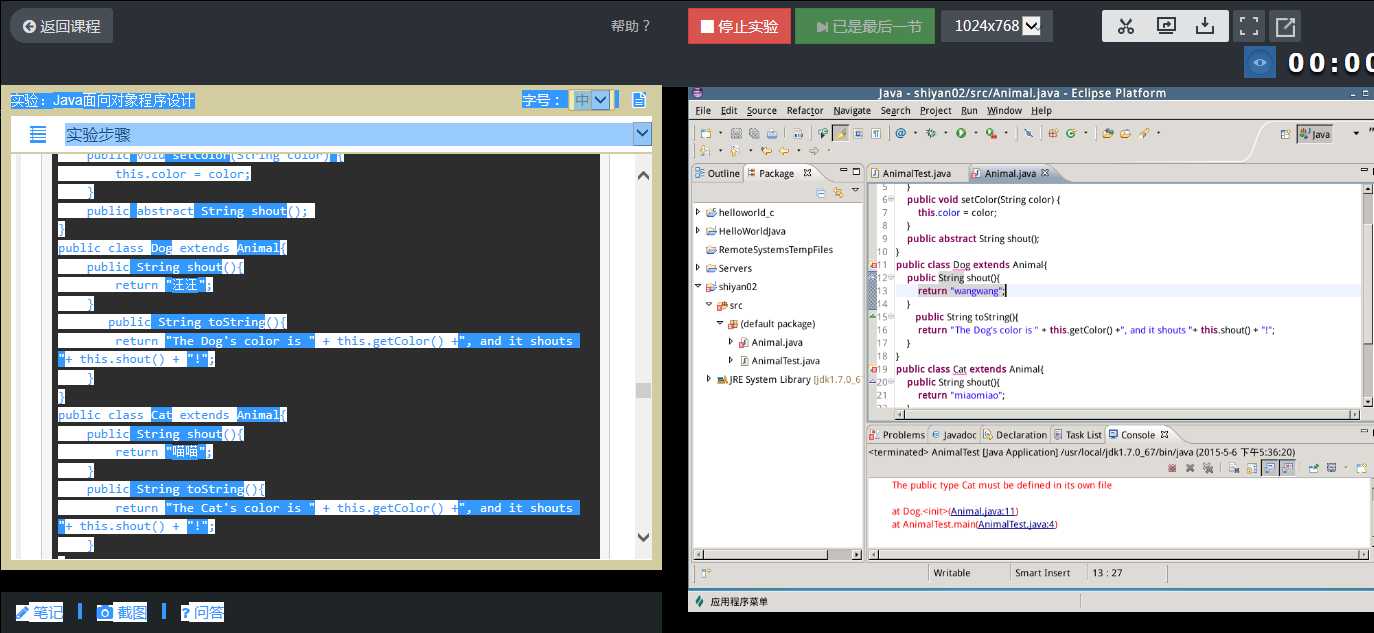The image size is (1374, 633).
Task: Expand JRE System Library node
Action: point(709,379)
